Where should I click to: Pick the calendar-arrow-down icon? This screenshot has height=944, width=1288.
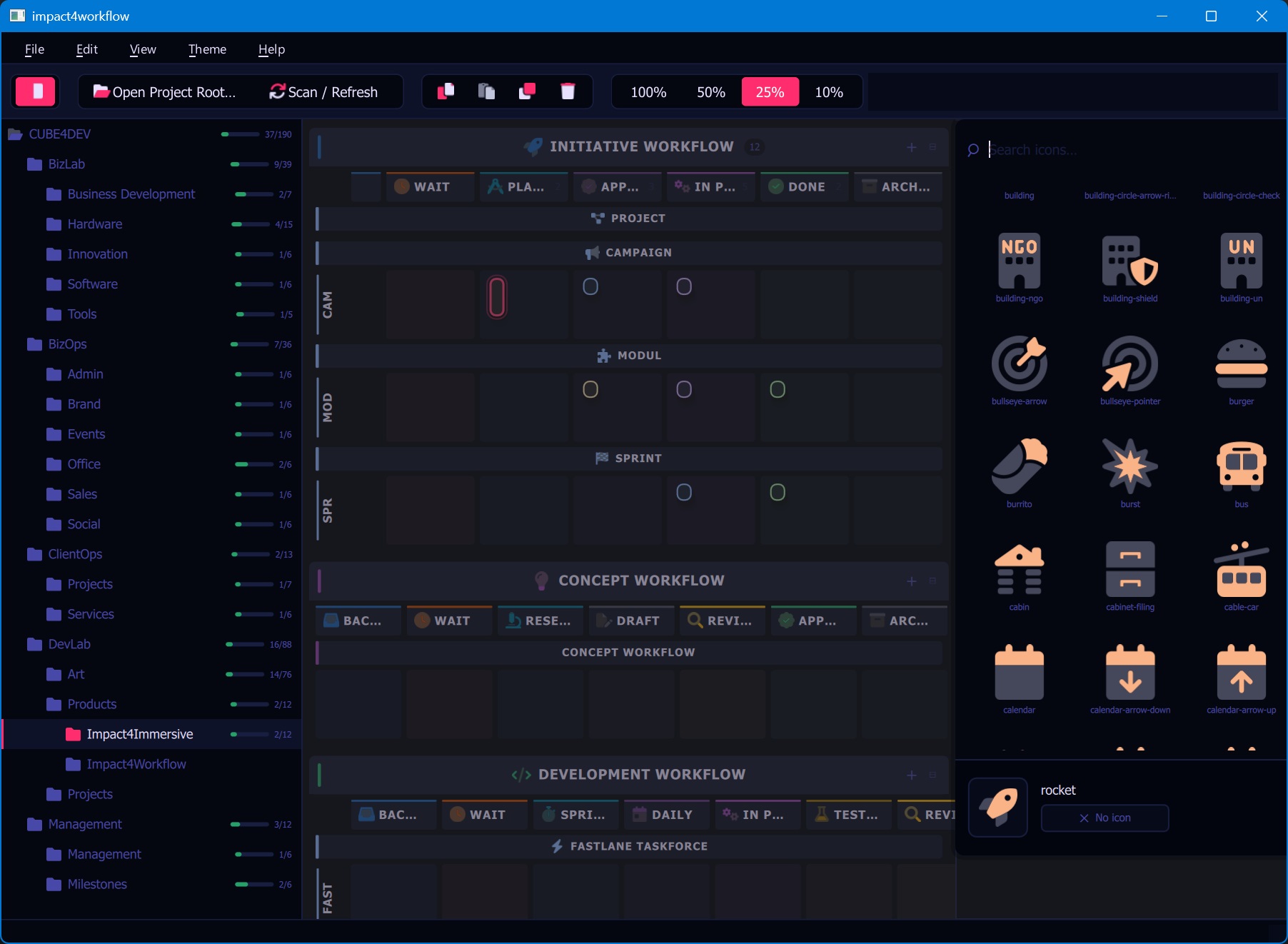pos(1129,673)
